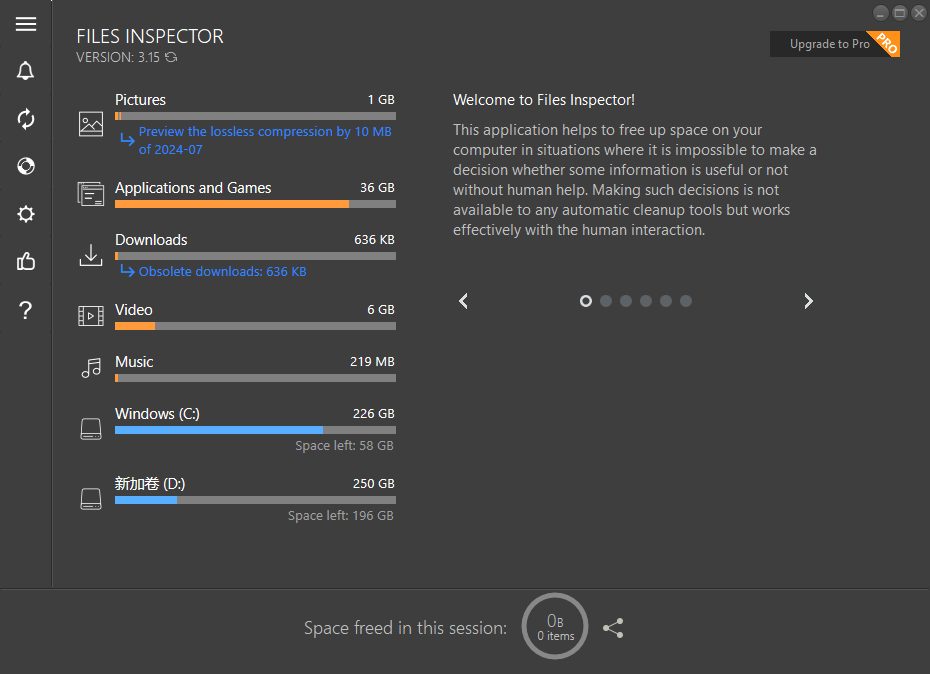Click the Downloads usage bar
This screenshot has width=930, height=674.
[x=255, y=256]
